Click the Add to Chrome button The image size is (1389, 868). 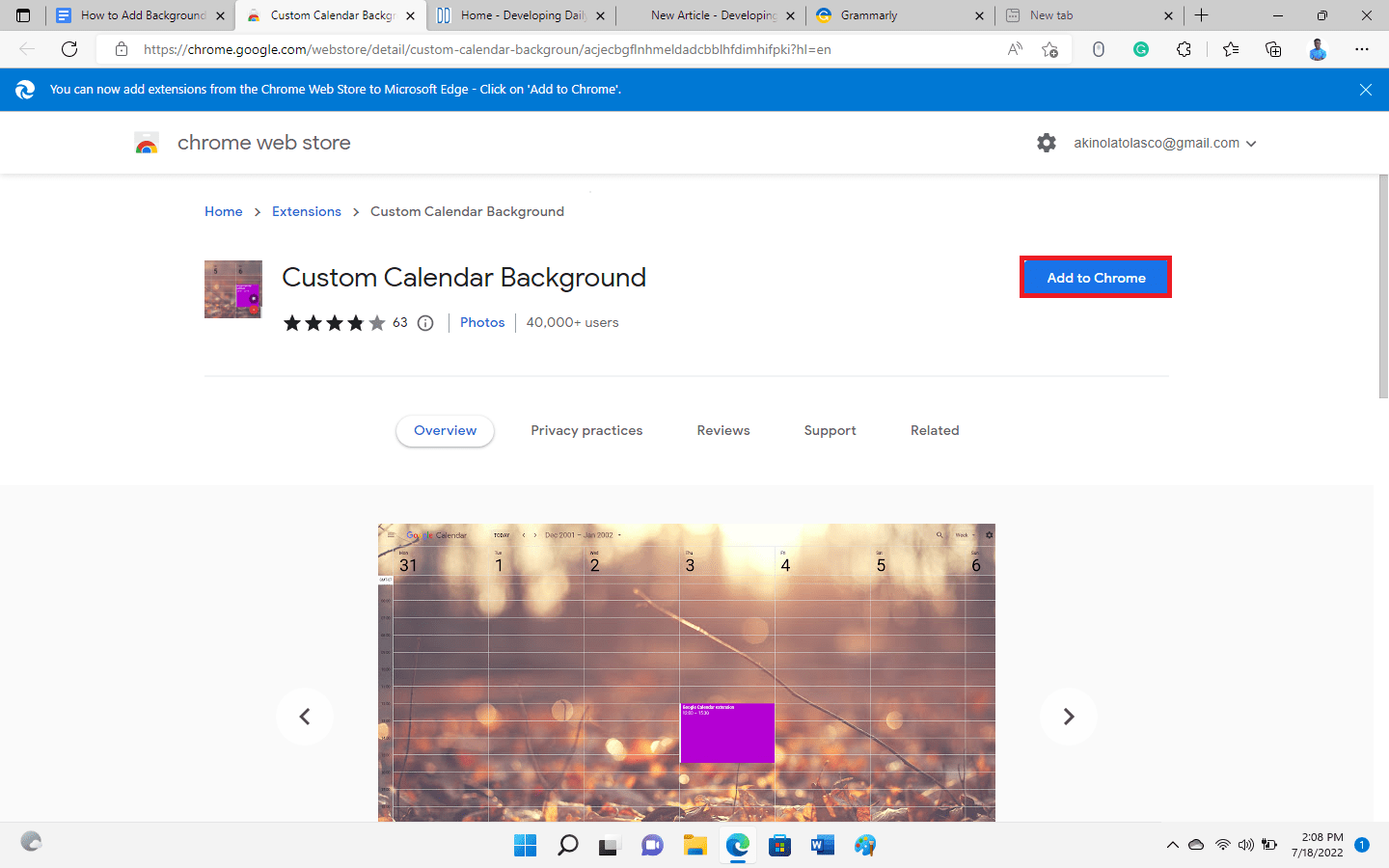pos(1096,278)
